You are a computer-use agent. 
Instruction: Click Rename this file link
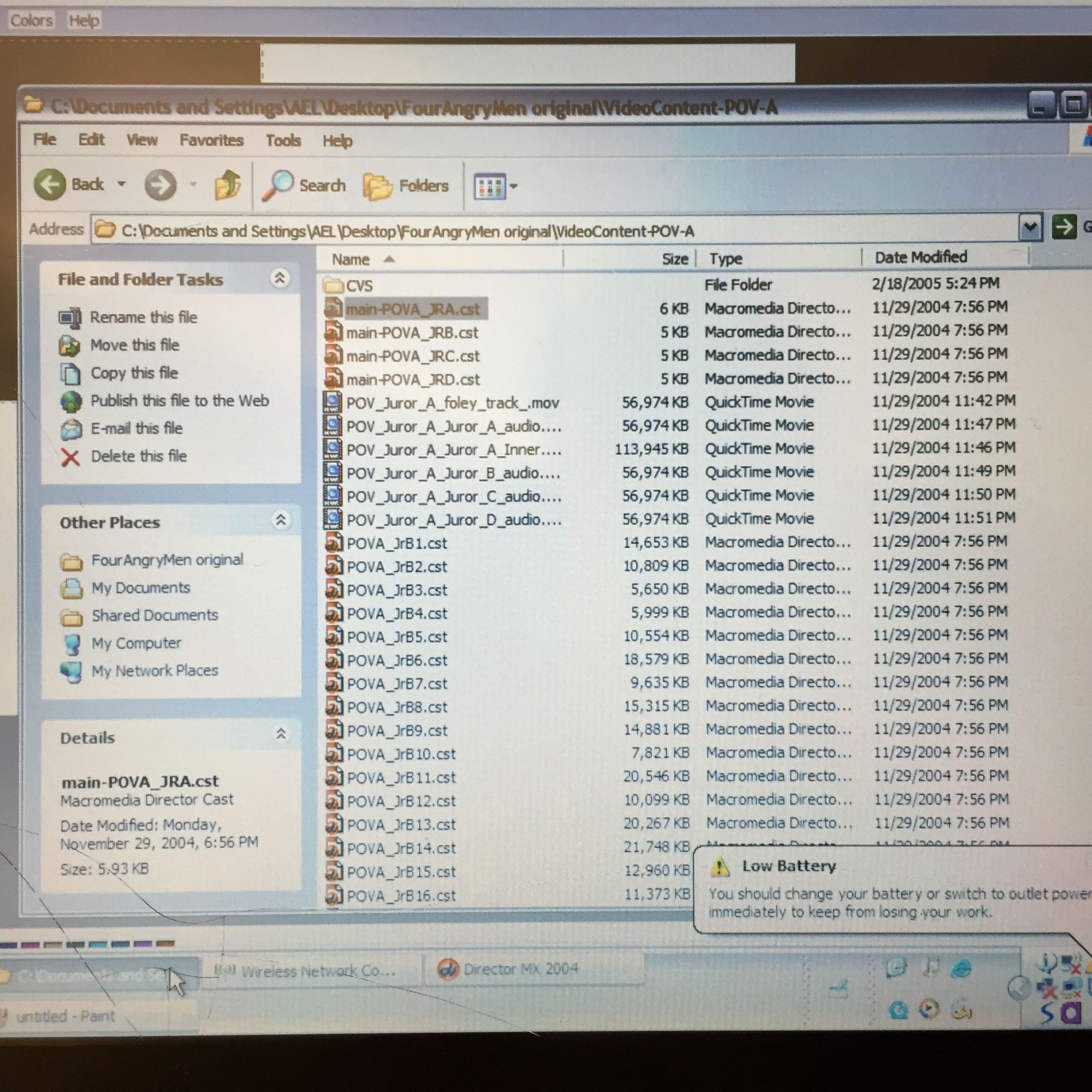tap(144, 317)
